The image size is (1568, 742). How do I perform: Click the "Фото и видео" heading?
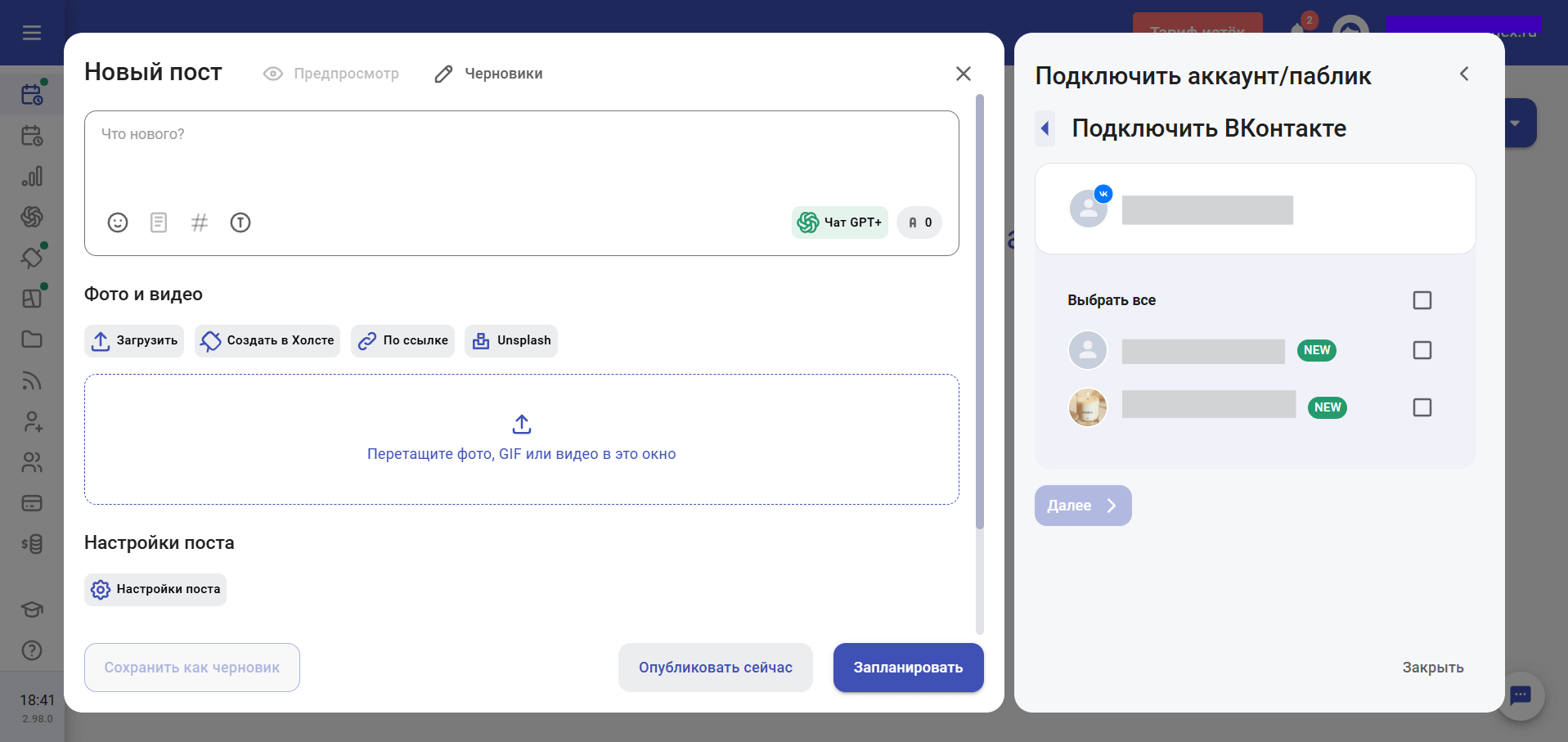pyautogui.click(x=143, y=295)
